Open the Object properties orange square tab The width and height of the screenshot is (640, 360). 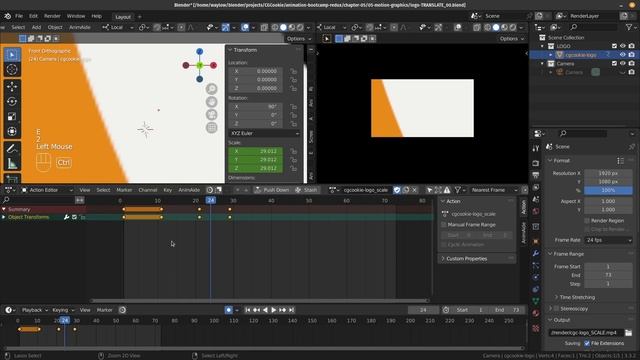tap(536, 241)
